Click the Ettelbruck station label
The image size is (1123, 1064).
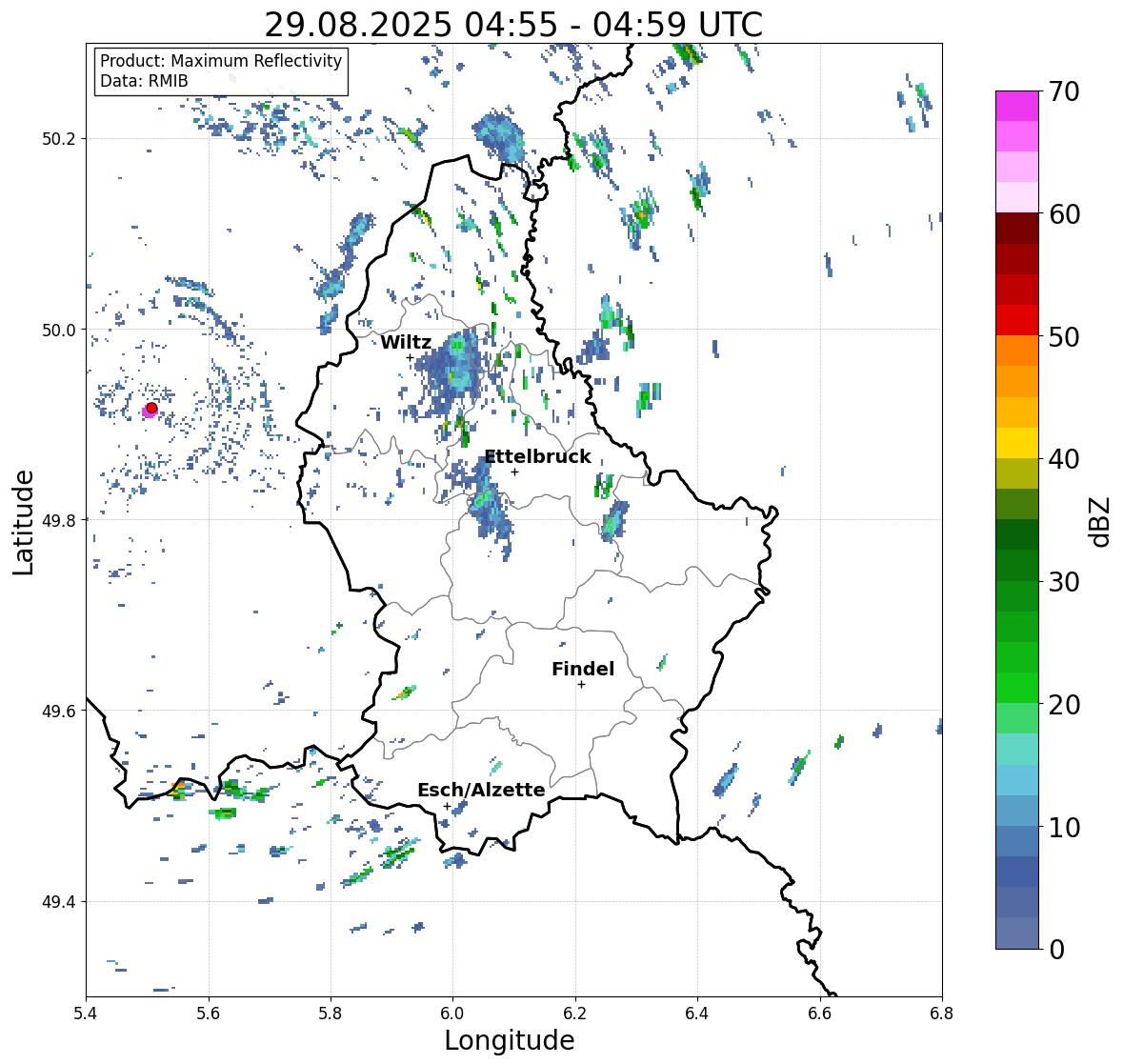(x=538, y=457)
